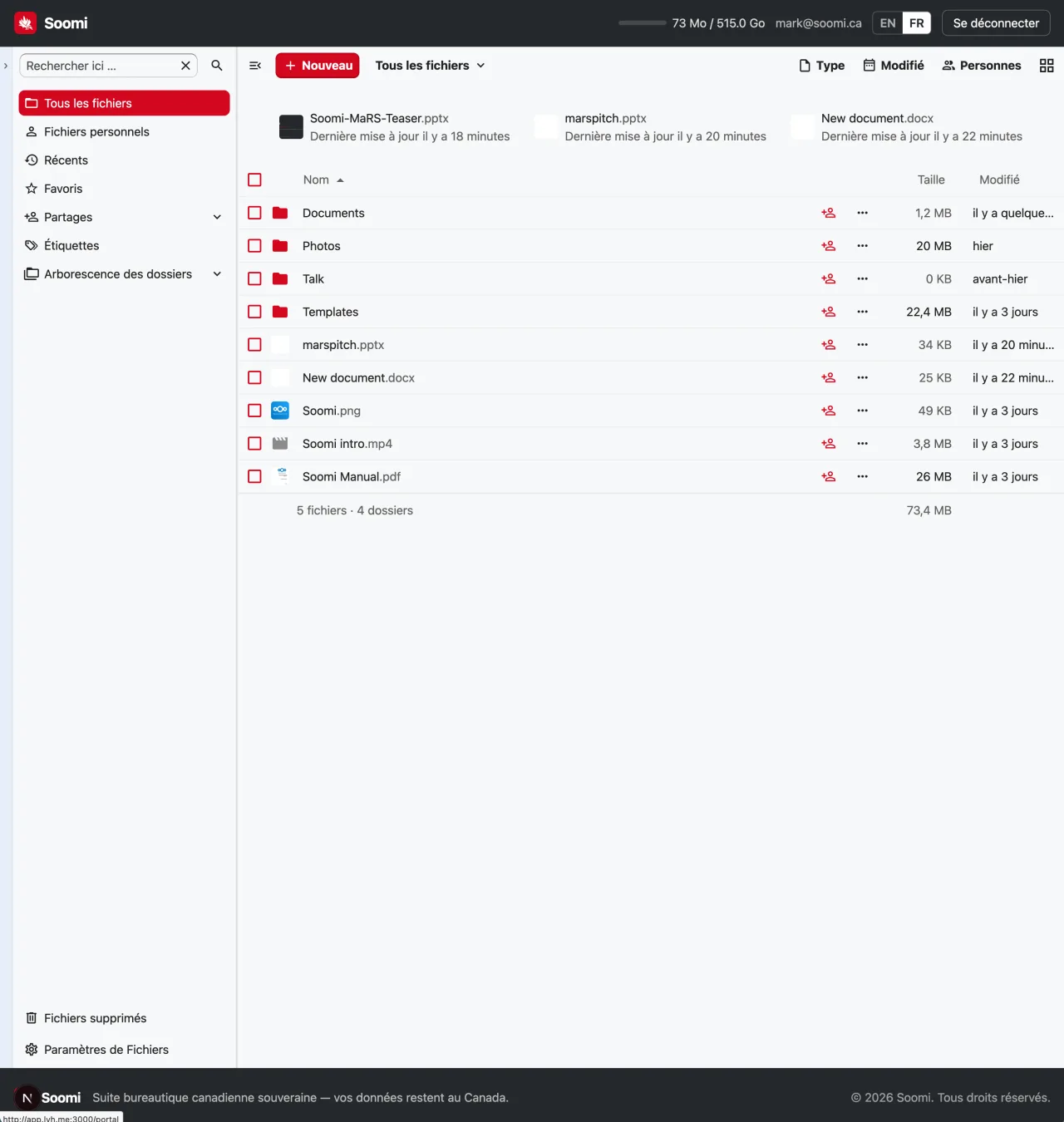Screen dimensions: 1064x1122
Task: Open the Tous les fichiers breadcrumb dropdown
Action: (430, 66)
